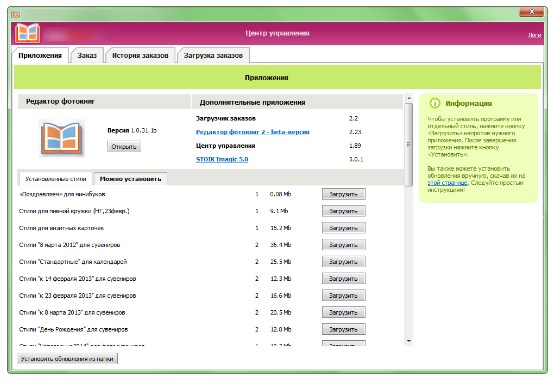Open the STOIK Imagic 5.0 link
Viewport: 557px width, 385px height.
(x=222, y=159)
